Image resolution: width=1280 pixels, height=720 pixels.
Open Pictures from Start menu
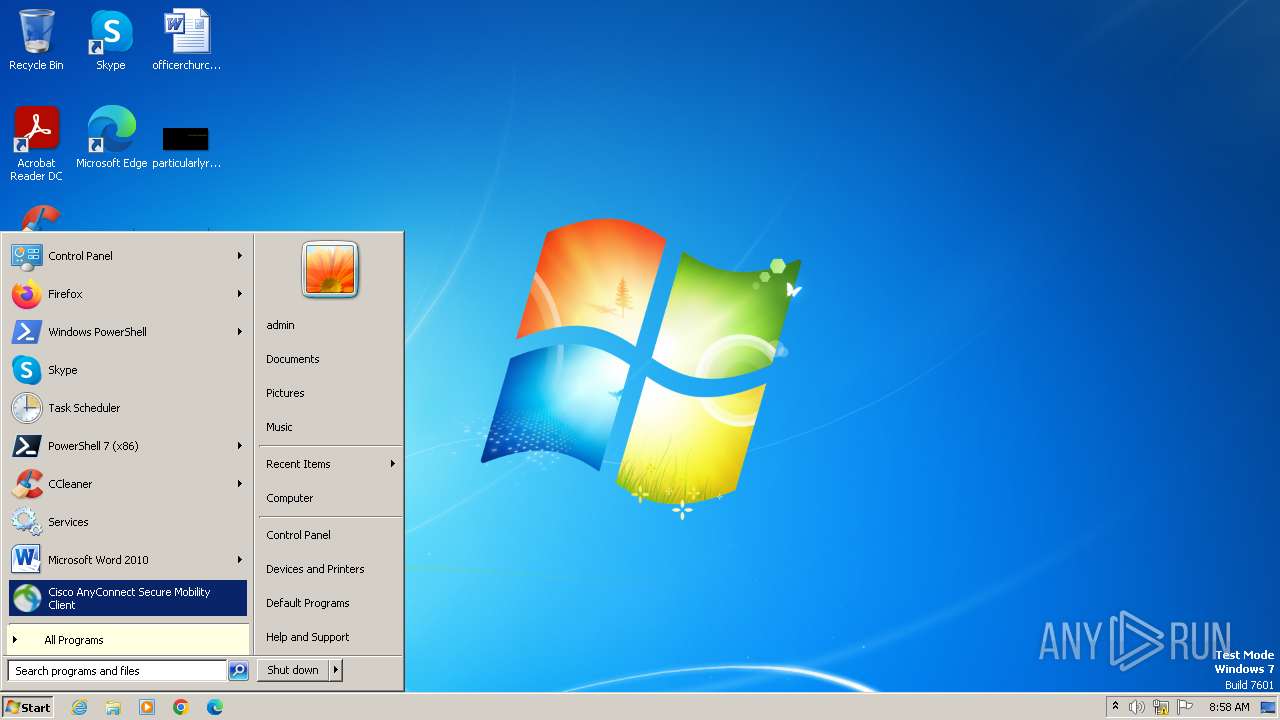coord(285,393)
